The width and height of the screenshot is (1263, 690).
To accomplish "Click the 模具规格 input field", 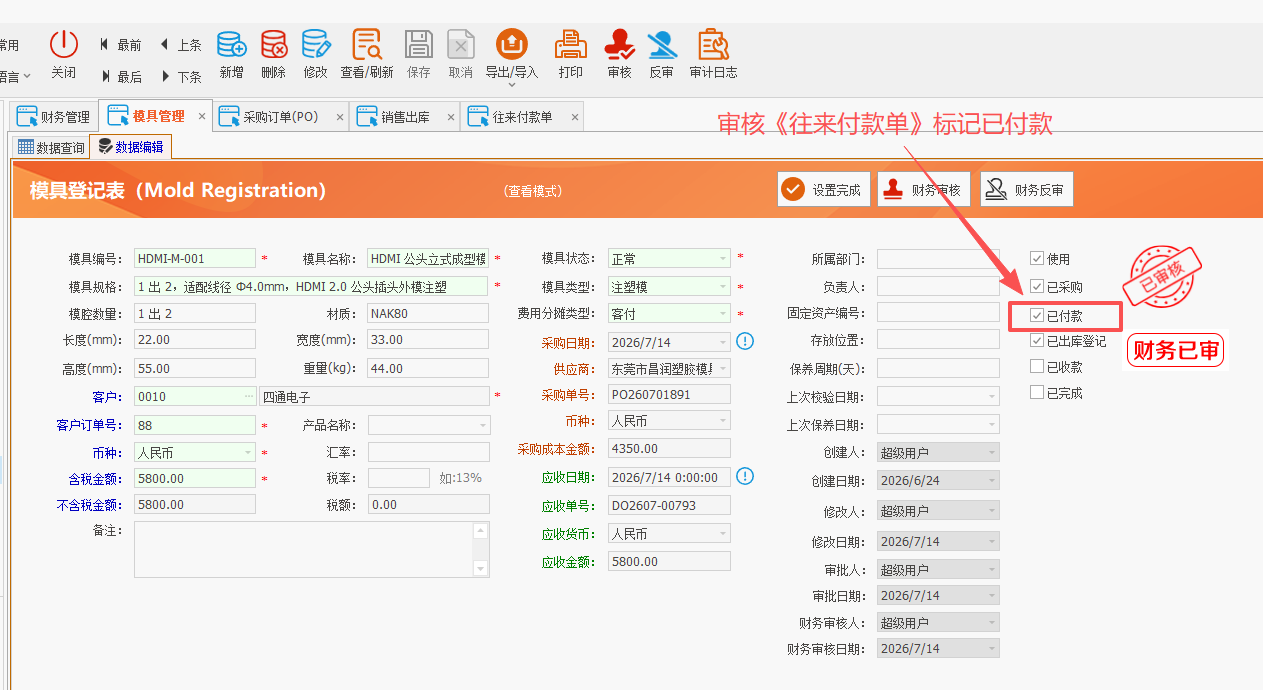I will (x=311, y=287).
